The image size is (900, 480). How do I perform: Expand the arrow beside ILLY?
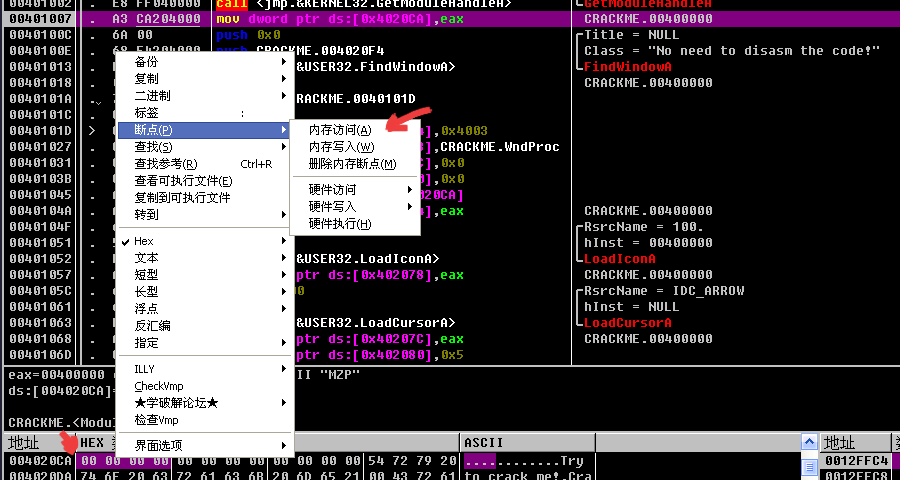[284, 369]
